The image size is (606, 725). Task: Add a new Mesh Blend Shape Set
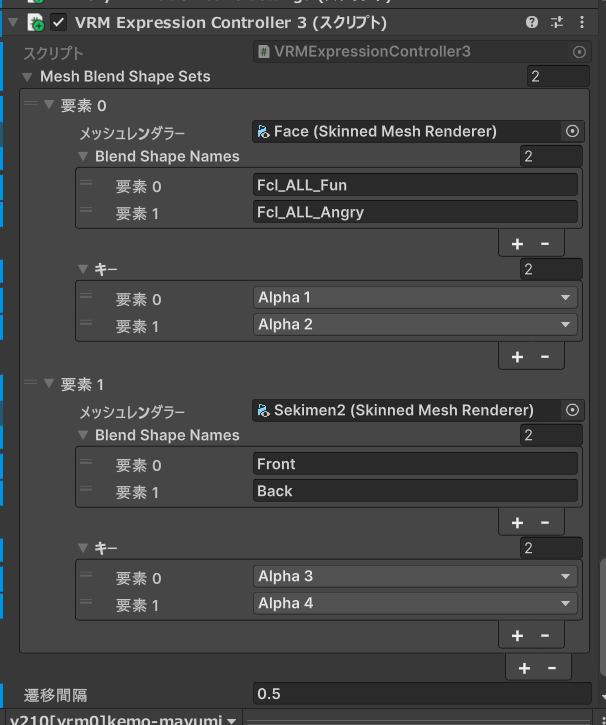coord(524,668)
